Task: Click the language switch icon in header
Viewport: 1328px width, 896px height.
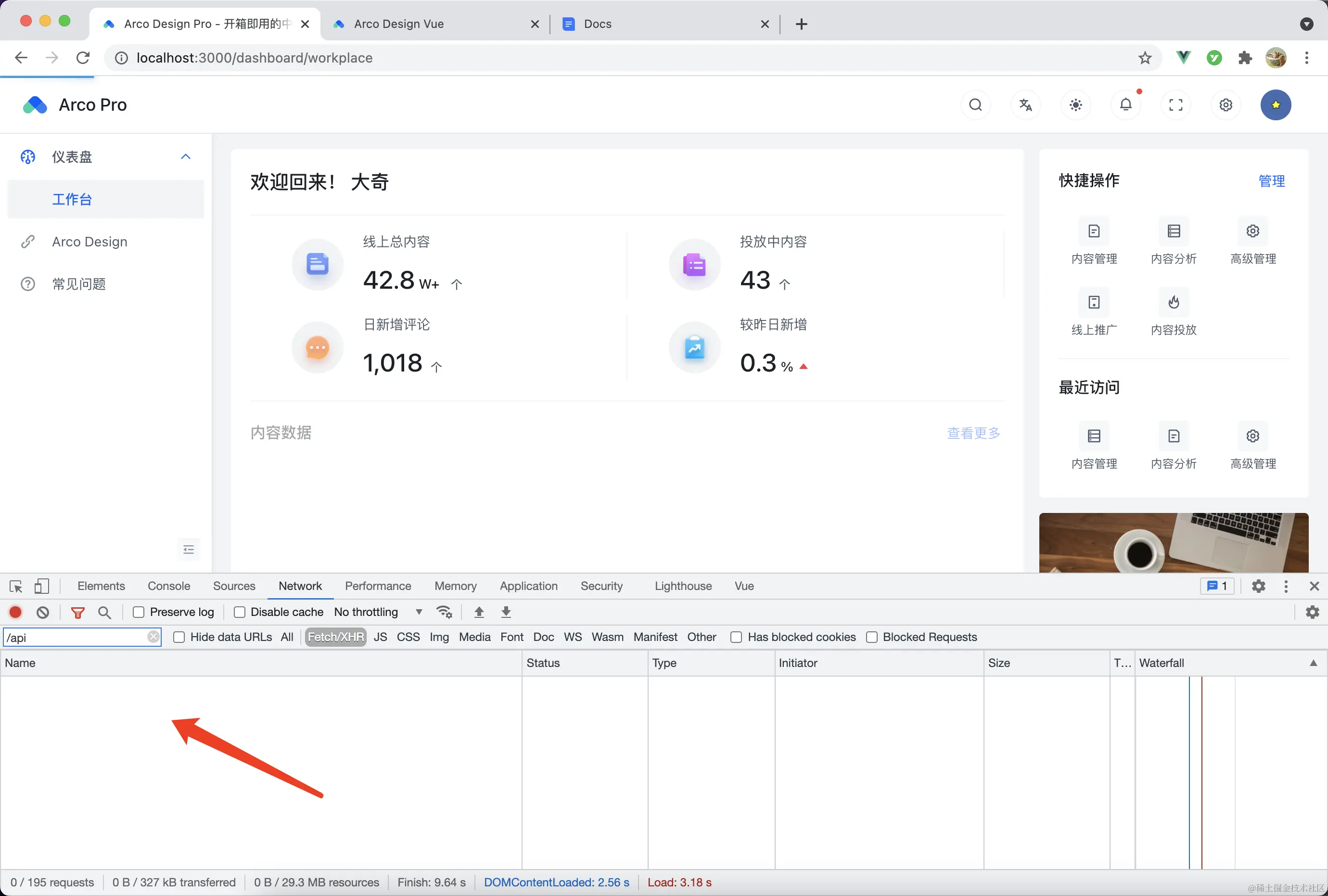Action: click(x=1026, y=105)
